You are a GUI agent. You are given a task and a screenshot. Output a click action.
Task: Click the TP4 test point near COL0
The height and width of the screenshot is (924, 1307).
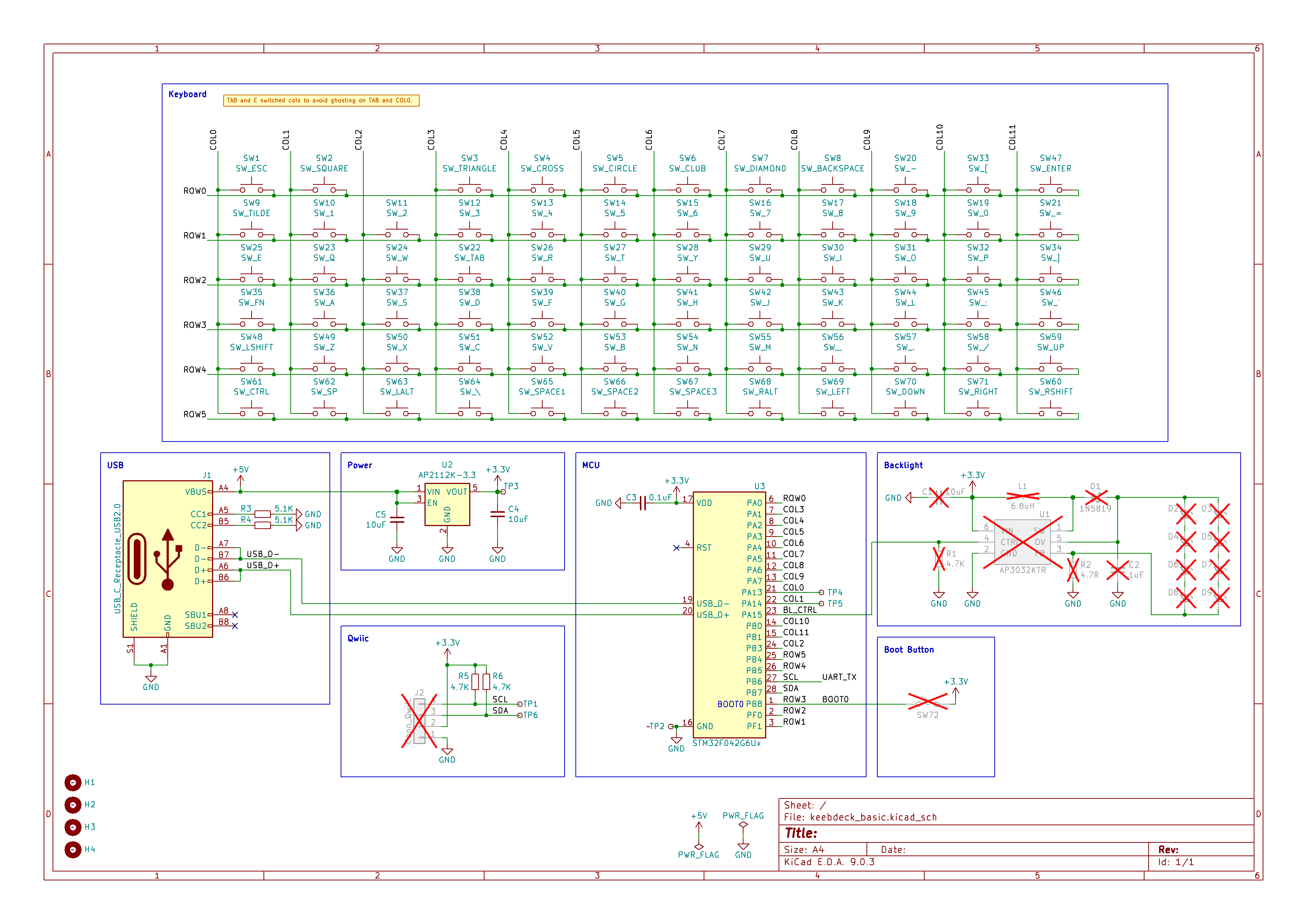click(821, 592)
